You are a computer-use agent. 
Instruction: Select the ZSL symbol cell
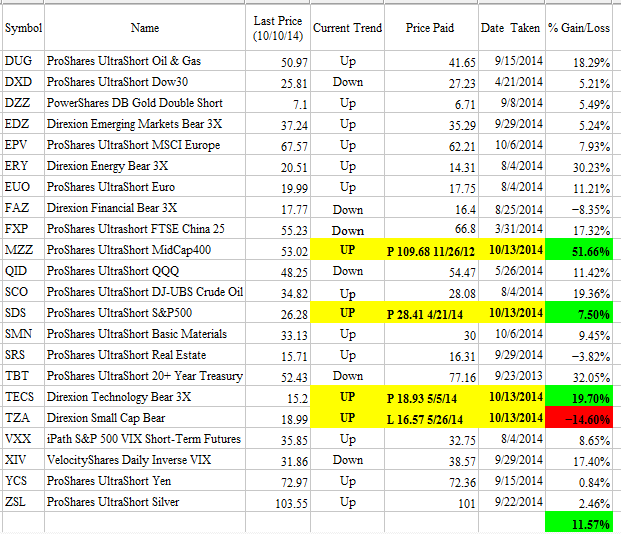(23, 502)
